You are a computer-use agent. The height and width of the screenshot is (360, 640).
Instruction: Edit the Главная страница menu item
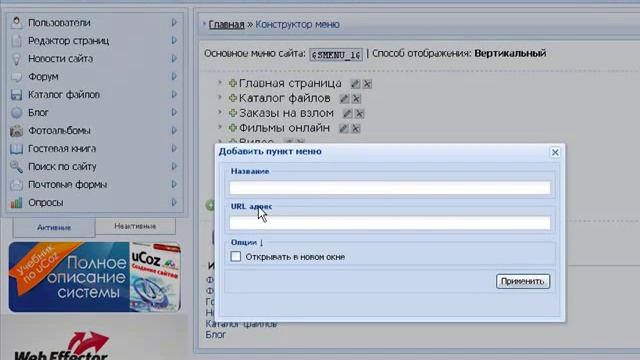click(355, 84)
